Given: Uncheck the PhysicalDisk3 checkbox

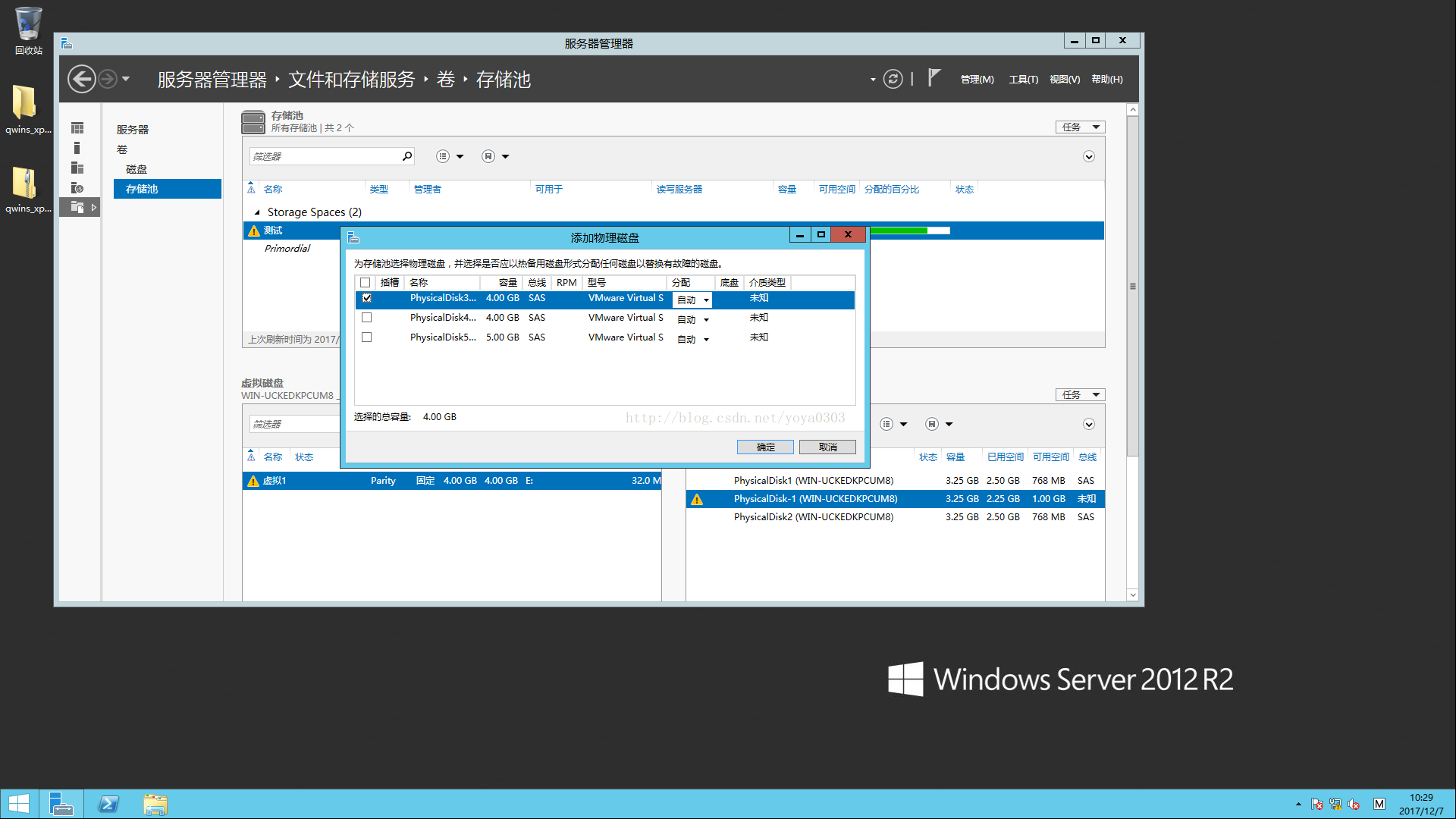Looking at the screenshot, I should tap(367, 298).
